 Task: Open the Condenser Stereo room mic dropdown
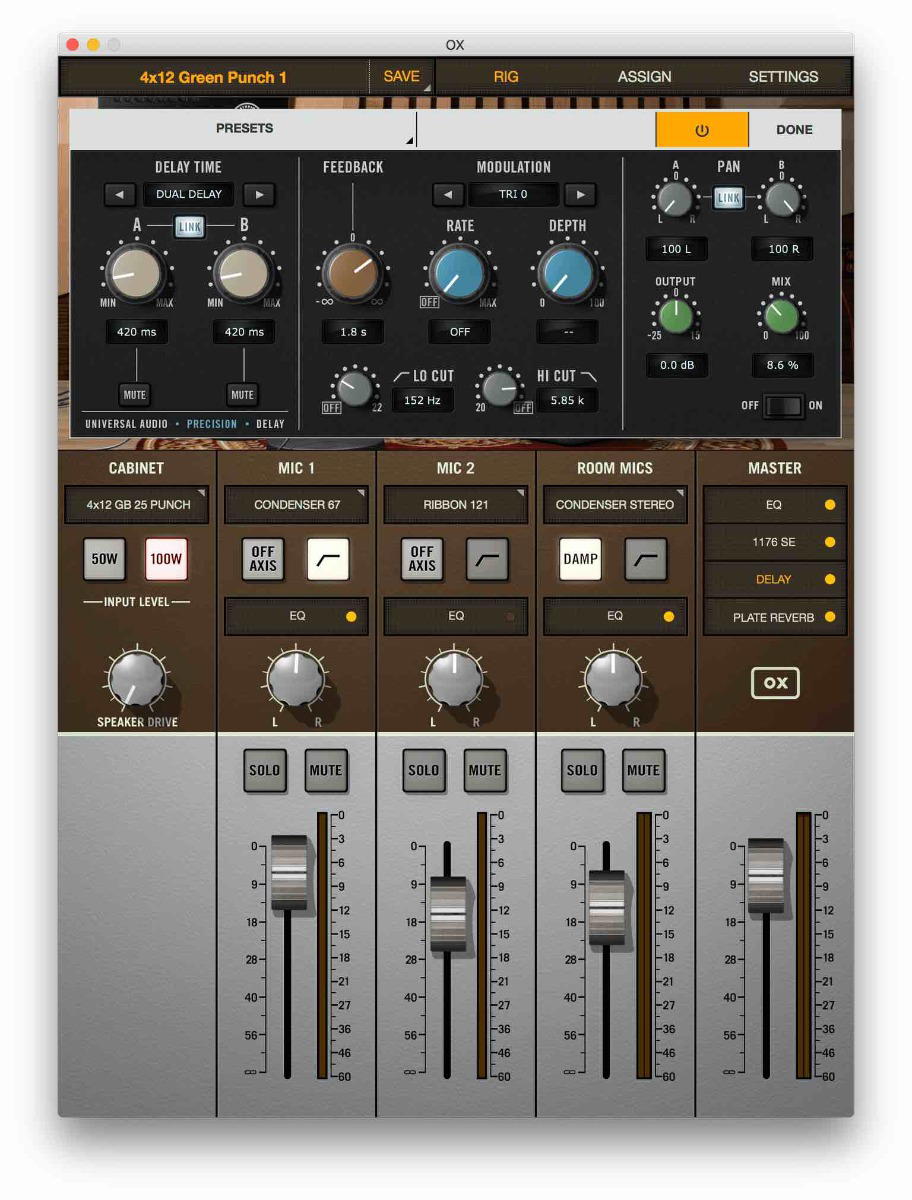(615, 505)
